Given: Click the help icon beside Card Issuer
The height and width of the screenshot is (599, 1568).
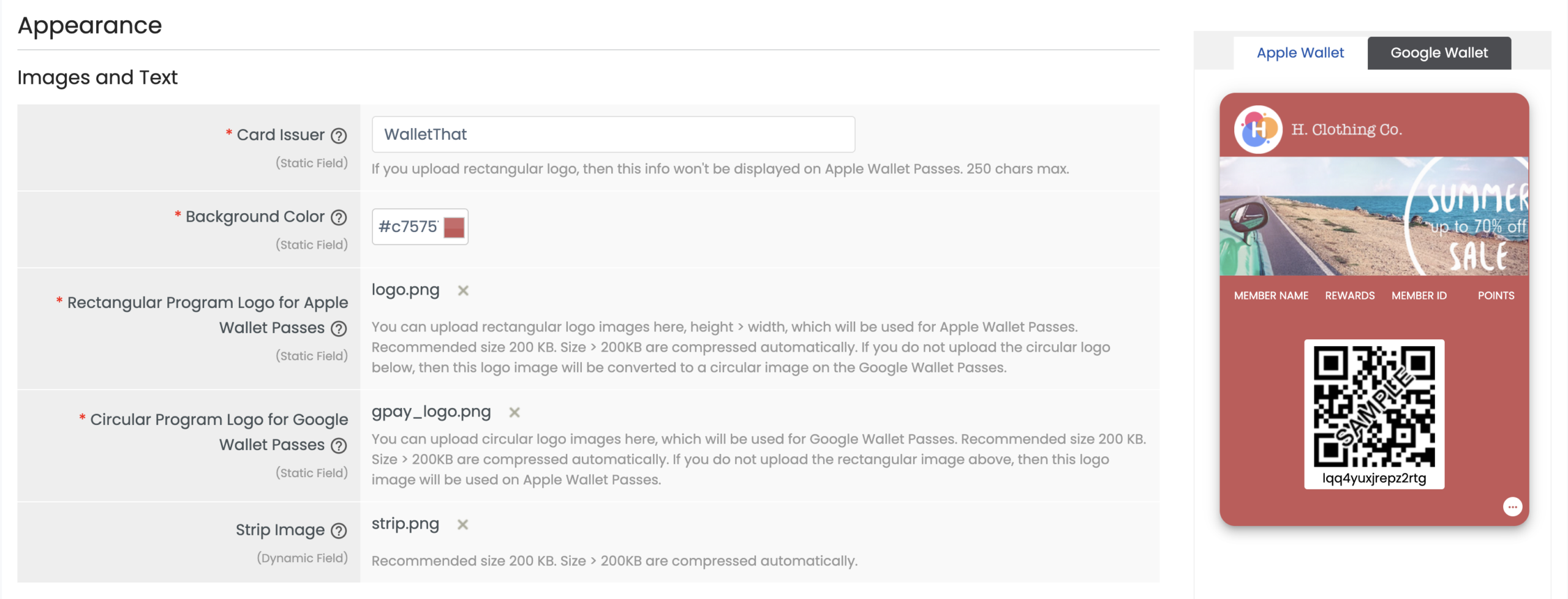Looking at the screenshot, I should (339, 135).
